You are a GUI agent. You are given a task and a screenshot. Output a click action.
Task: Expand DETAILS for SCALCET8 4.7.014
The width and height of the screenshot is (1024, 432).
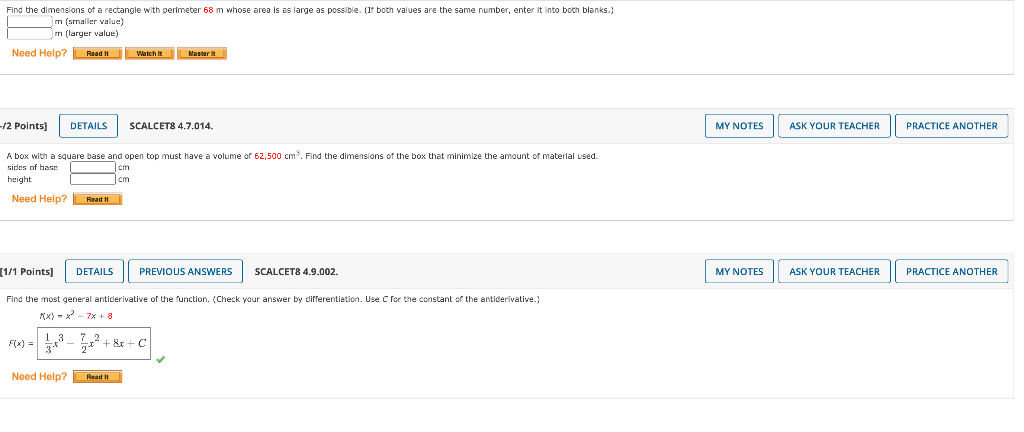click(x=89, y=126)
